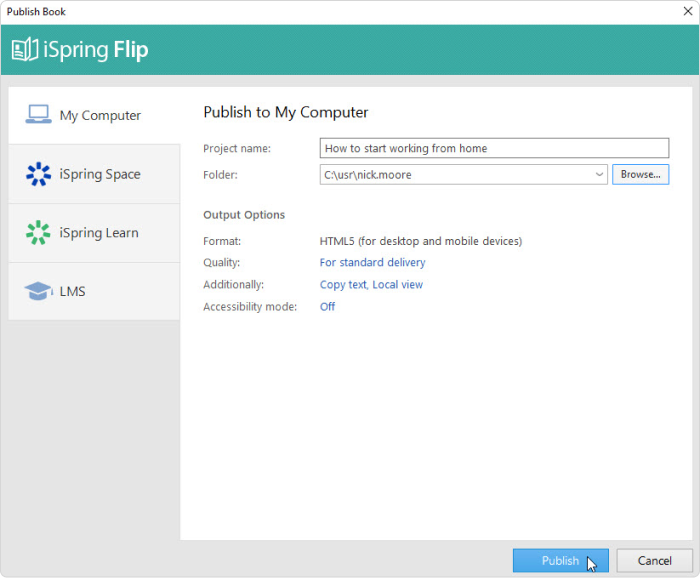Click the laptop icon for My Computer

pyautogui.click(x=38, y=115)
